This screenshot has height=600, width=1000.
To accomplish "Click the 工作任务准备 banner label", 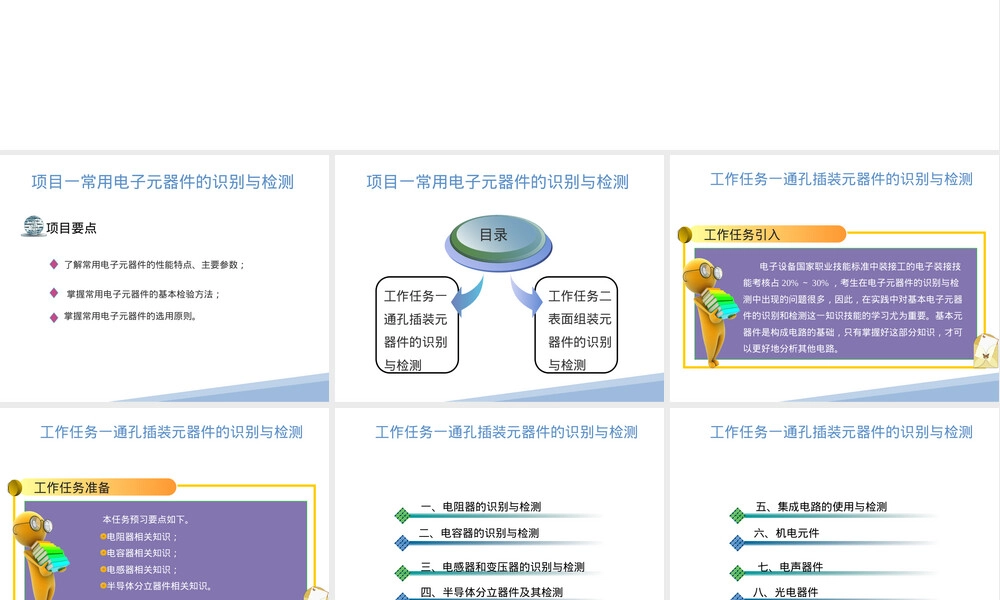I will point(71,488).
